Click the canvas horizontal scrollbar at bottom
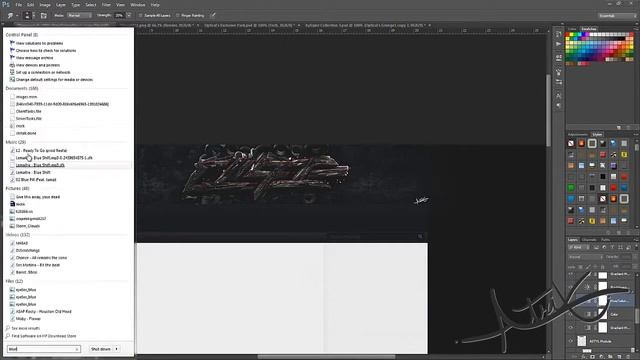The image size is (640, 360). [327, 357]
